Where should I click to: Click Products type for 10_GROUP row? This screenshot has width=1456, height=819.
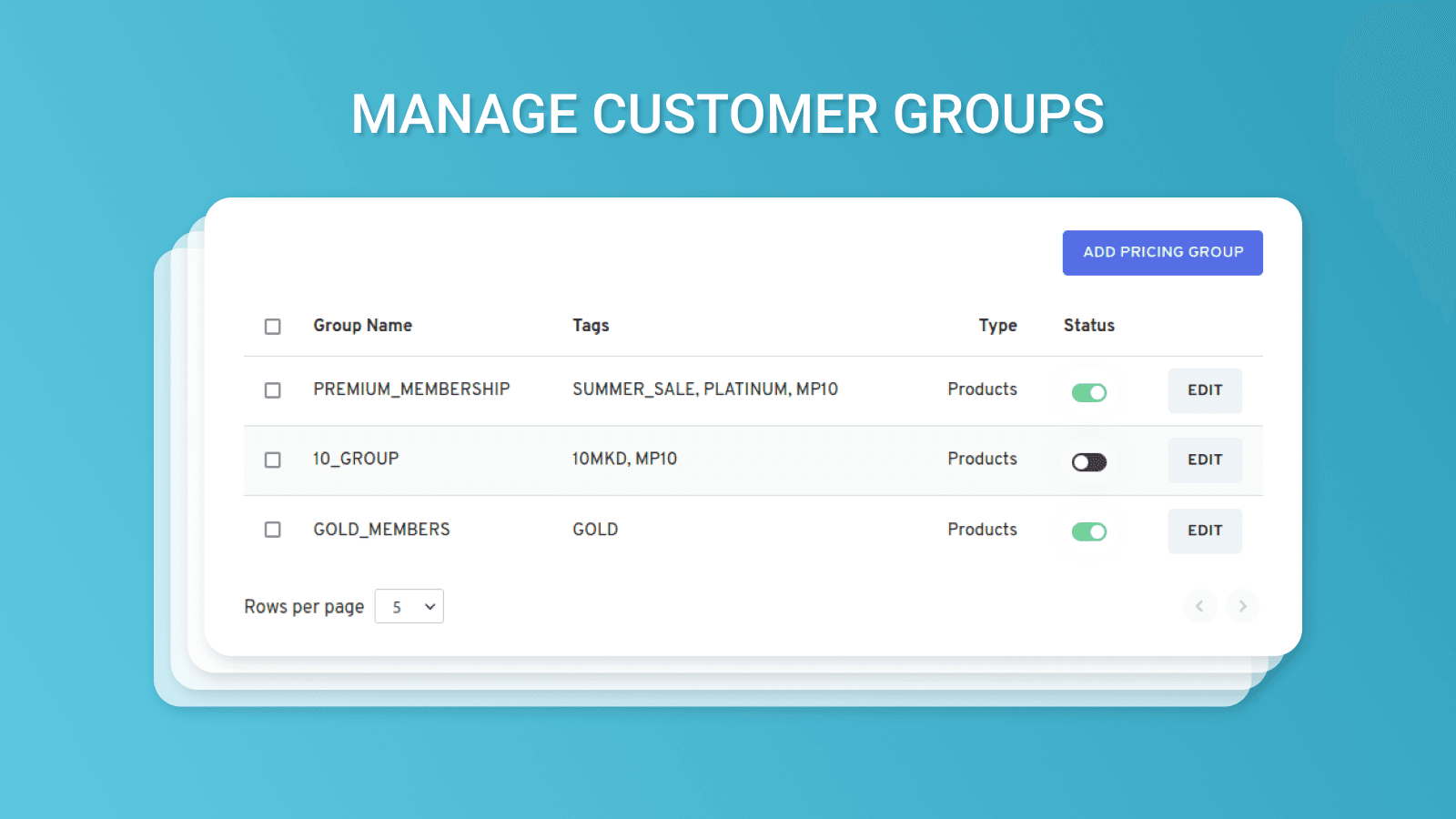point(982,459)
